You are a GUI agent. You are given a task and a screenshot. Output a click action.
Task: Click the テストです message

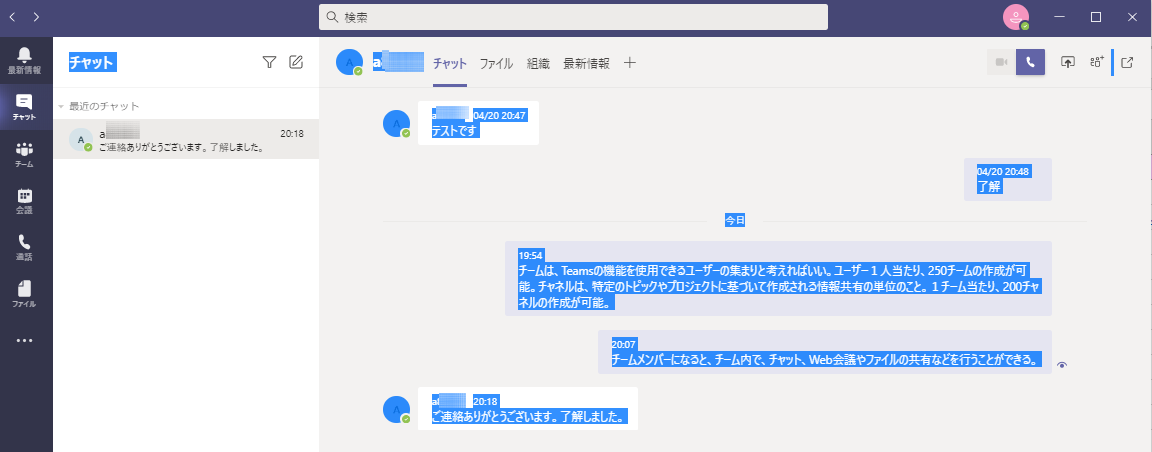pos(478,123)
